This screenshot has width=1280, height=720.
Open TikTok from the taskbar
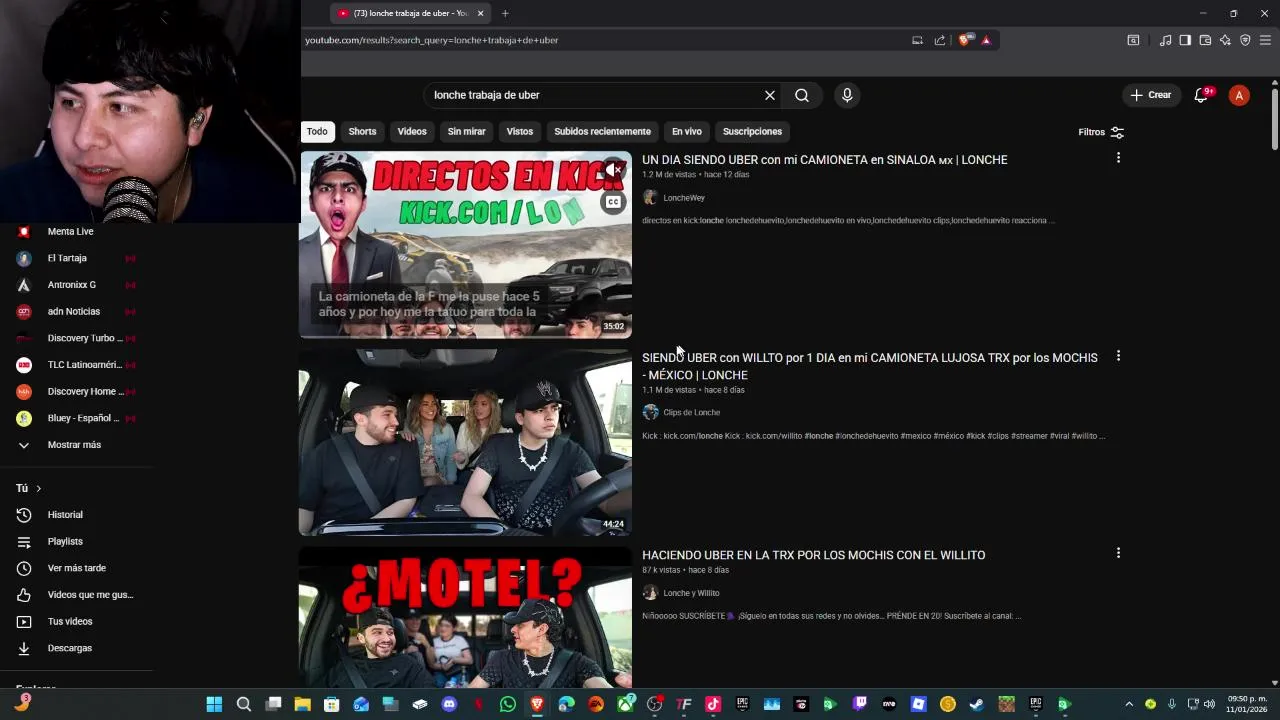pos(713,704)
